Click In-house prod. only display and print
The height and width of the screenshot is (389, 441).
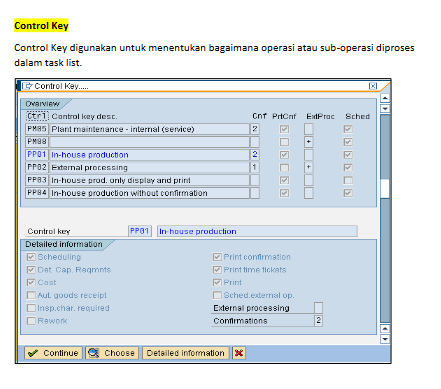149,180
